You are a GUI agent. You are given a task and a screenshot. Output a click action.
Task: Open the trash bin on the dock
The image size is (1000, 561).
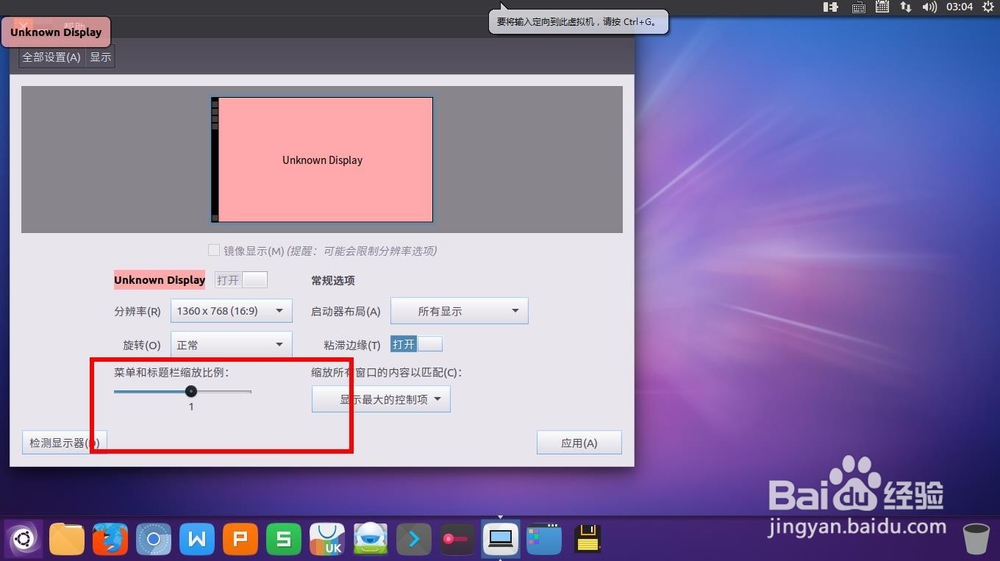975,539
